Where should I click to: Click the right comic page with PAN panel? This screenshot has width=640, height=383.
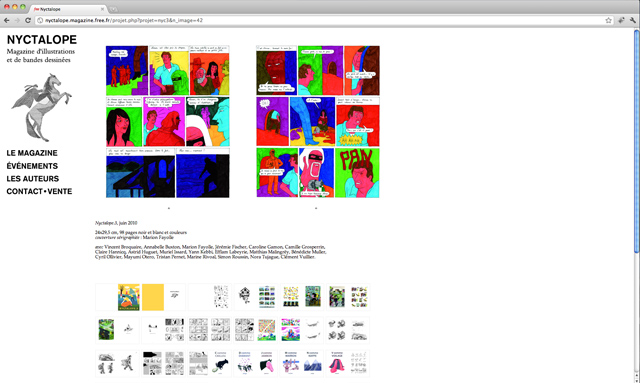coord(318,122)
